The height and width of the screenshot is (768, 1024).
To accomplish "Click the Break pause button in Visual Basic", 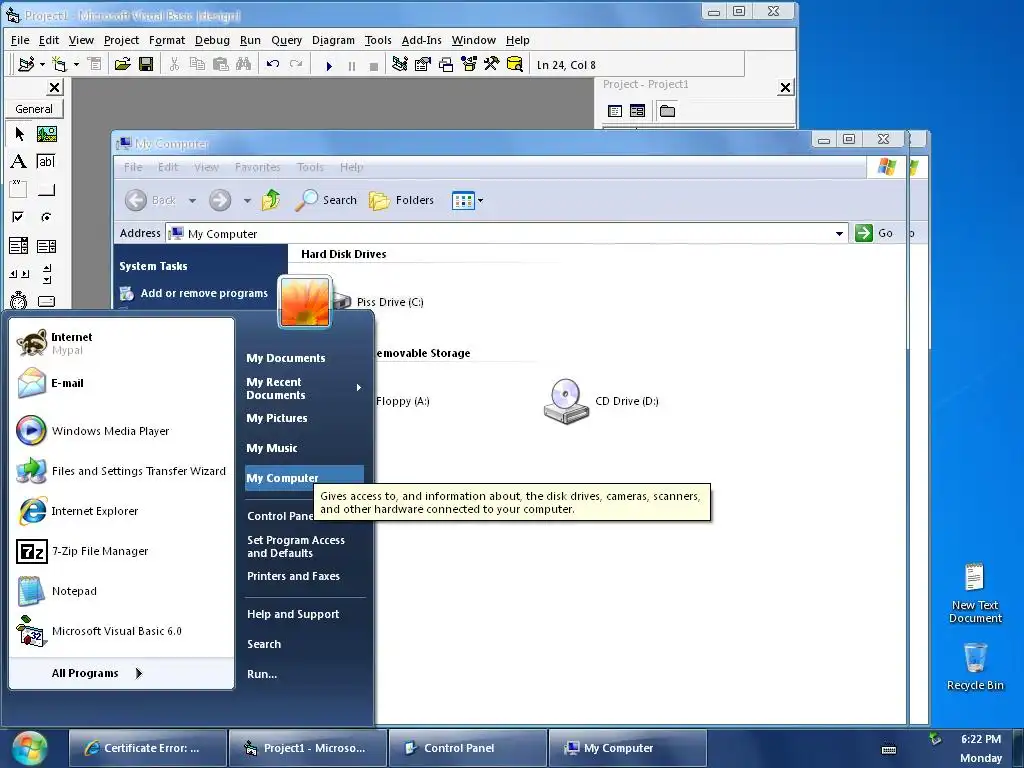I will coord(352,65).
